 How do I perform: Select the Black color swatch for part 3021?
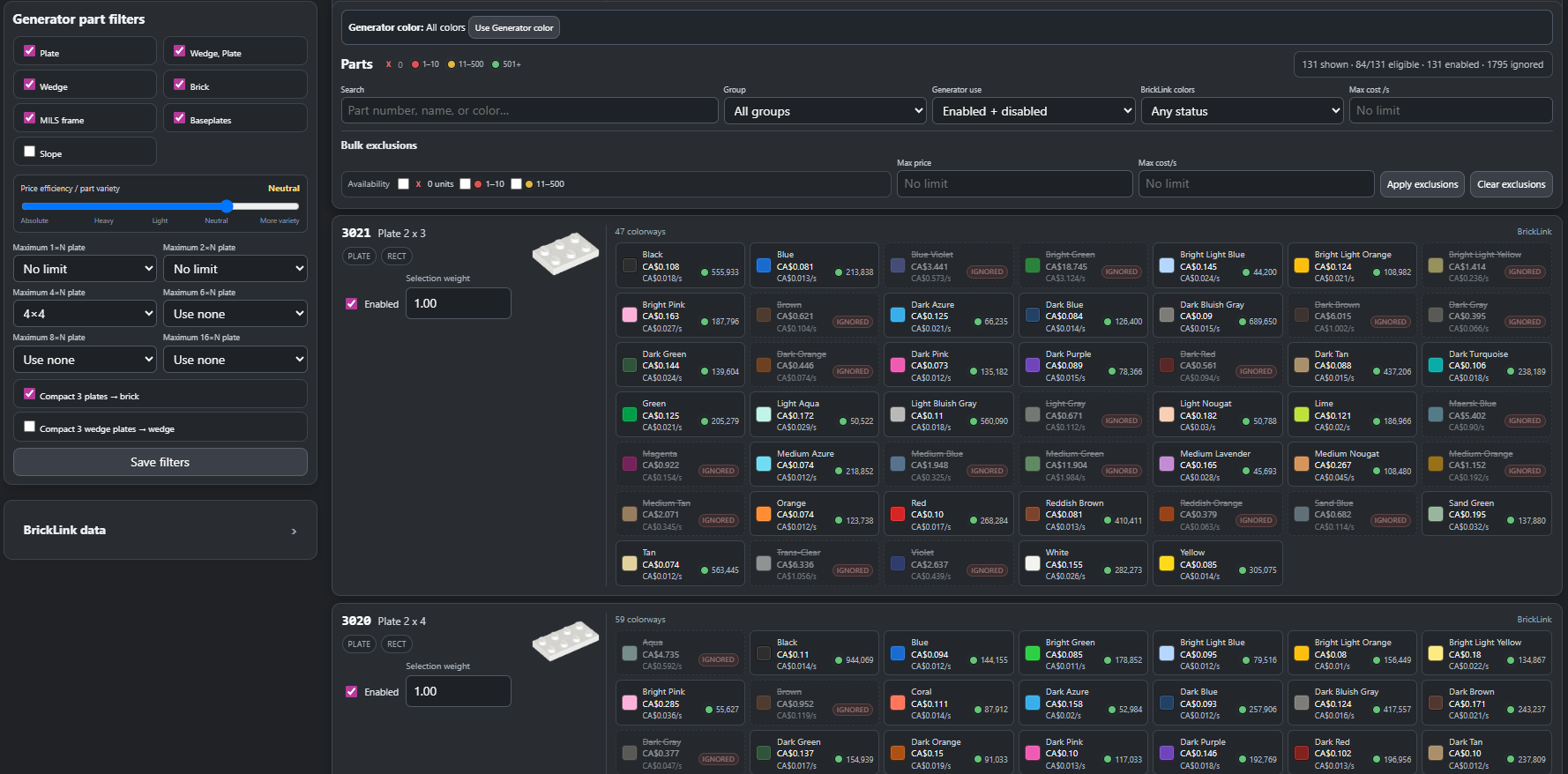click(x=630, y=265)
